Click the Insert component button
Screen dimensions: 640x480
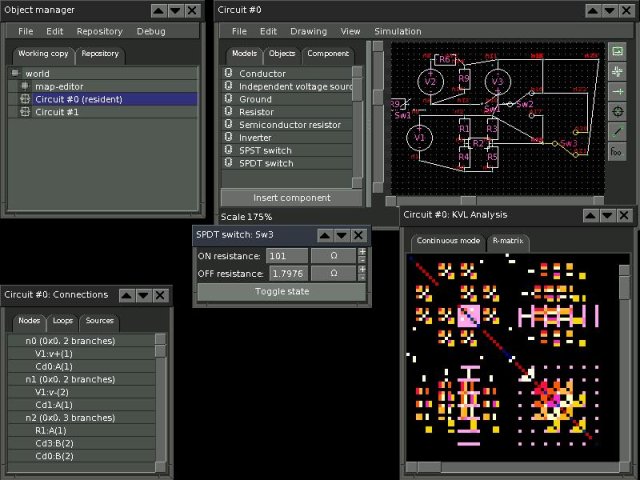291,198
